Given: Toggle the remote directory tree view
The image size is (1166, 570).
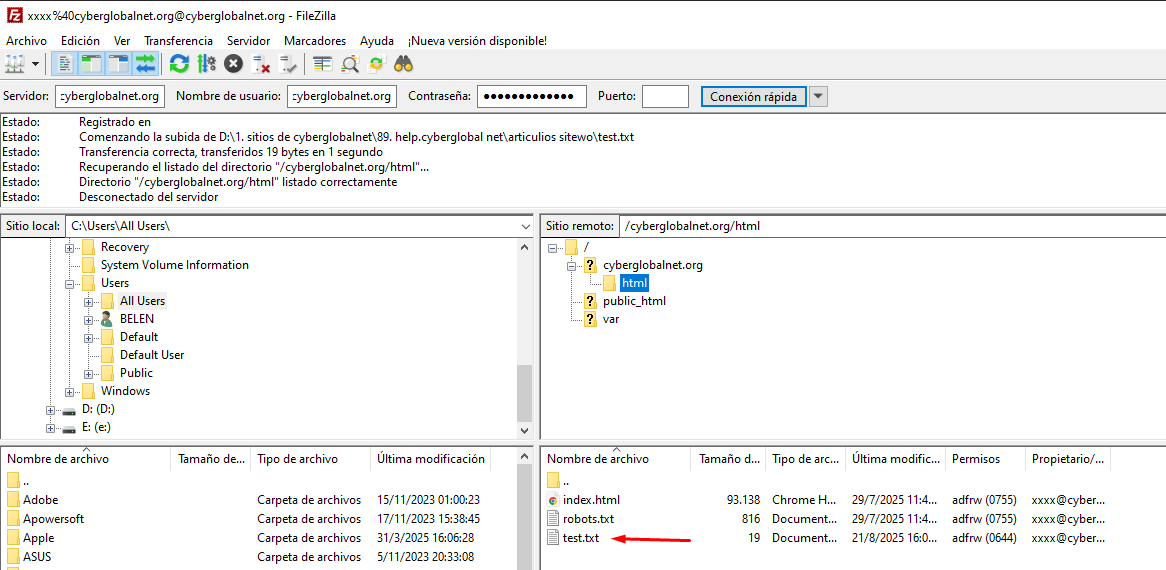Looking at the screenshot, I should pyautogui.click(x=118, y=65).
